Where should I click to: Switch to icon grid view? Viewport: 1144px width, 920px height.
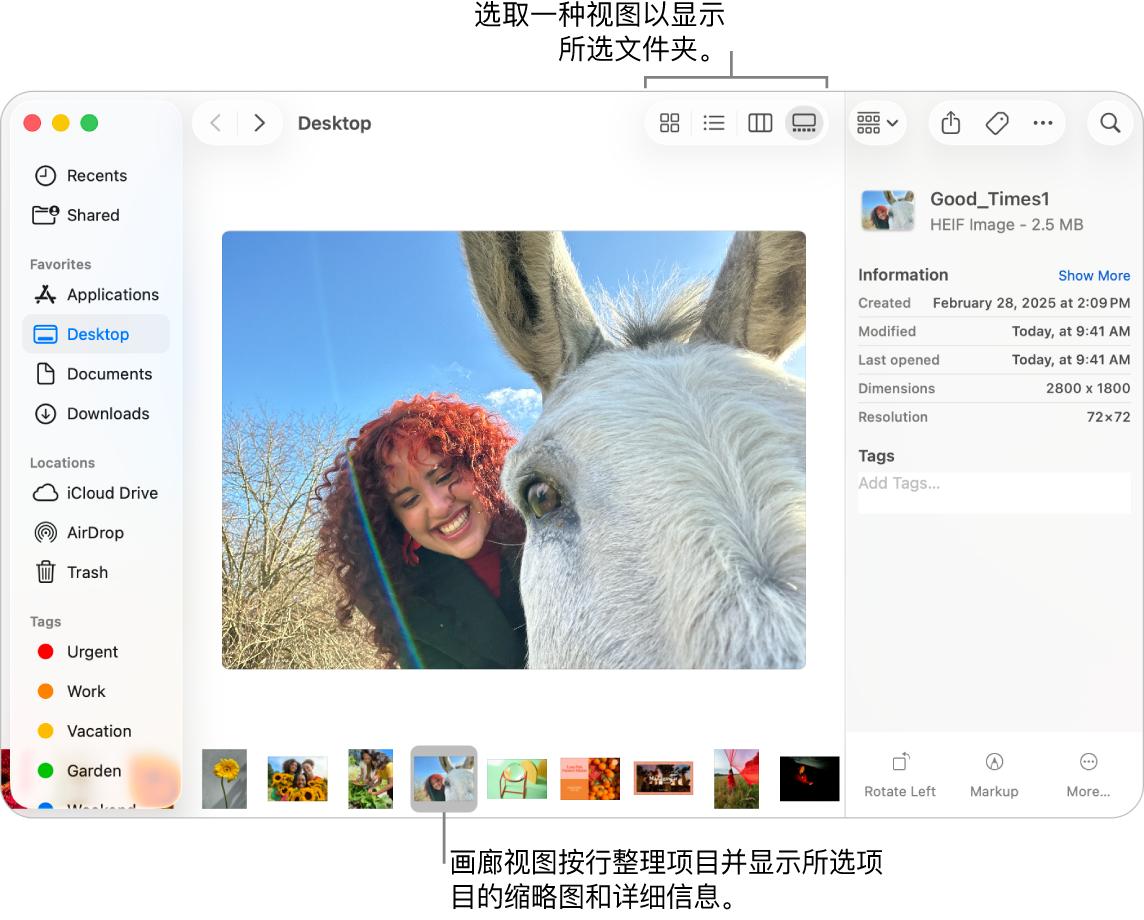670,123
